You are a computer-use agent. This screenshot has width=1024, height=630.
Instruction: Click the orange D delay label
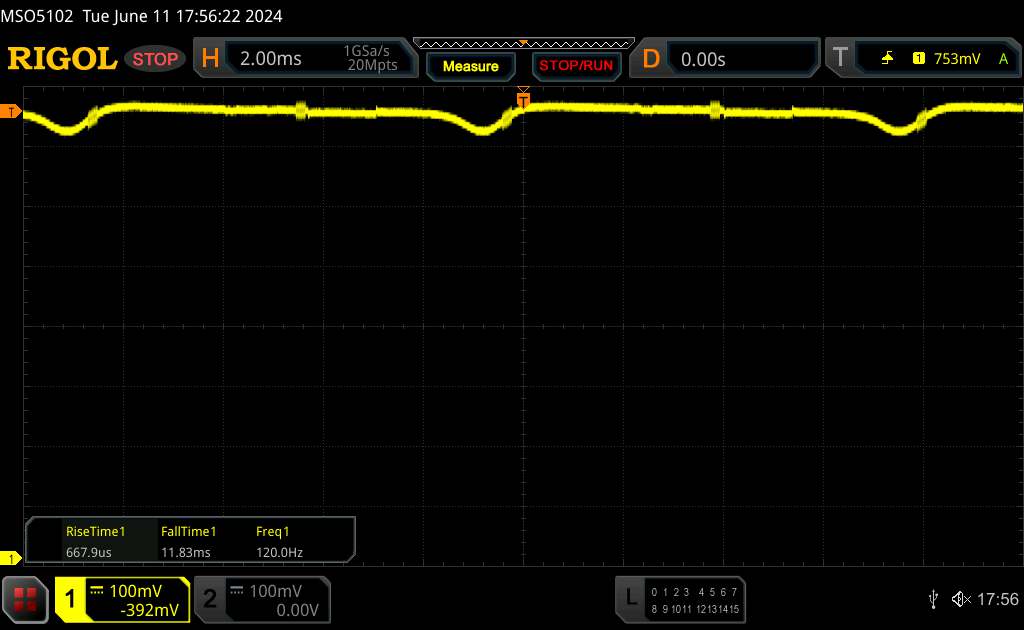[x=650, y=59]
